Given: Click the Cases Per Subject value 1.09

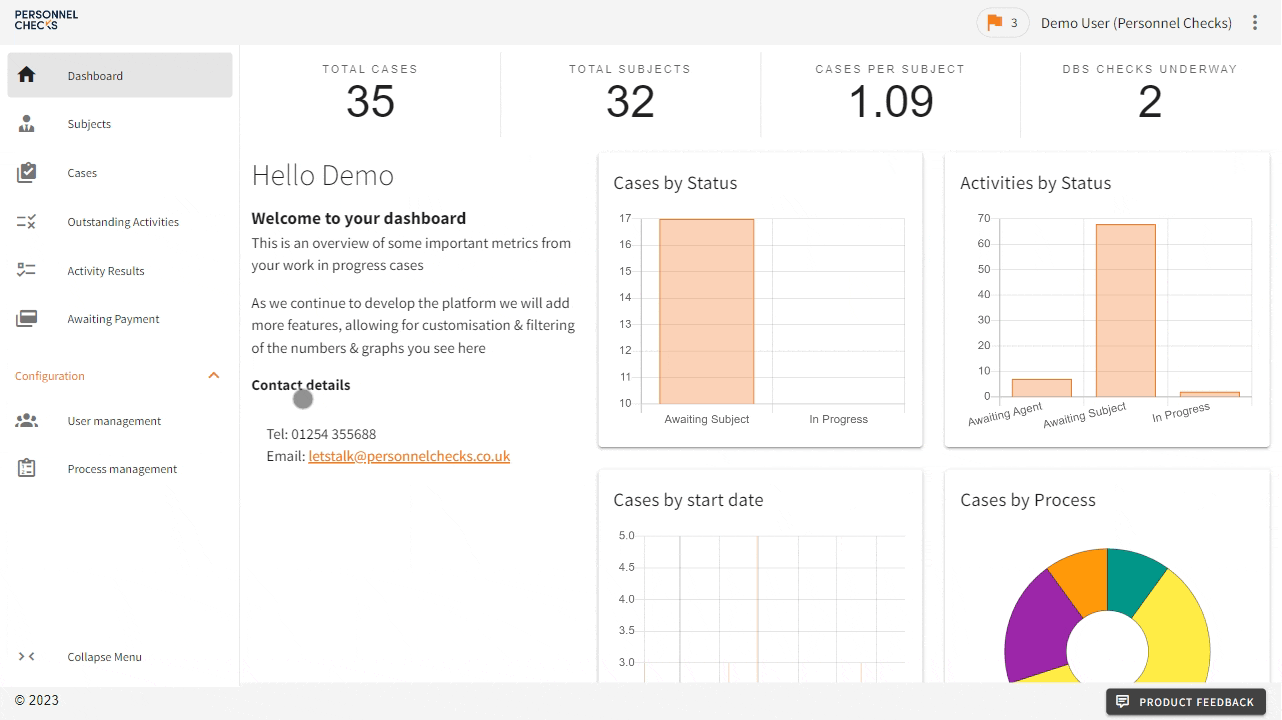Looking at the screenshot, I should (x=890, y=101).
